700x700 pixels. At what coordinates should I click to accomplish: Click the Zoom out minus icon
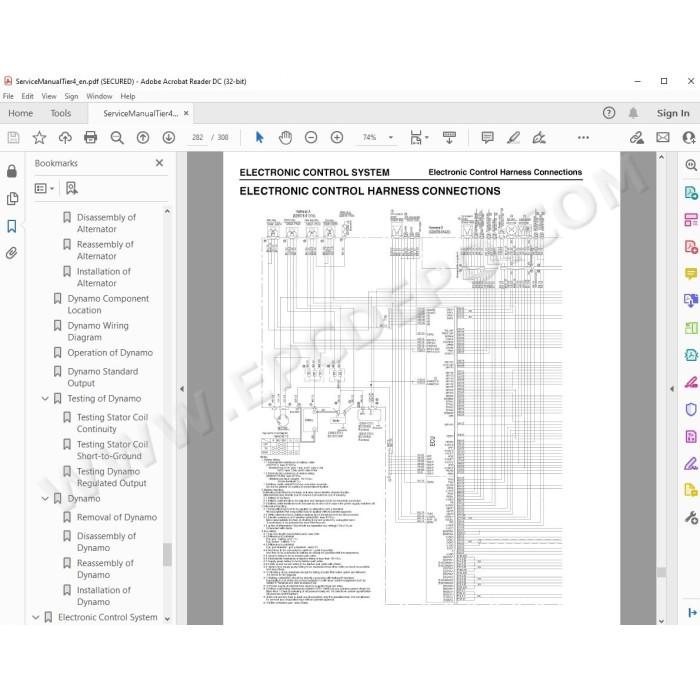point(311,137)
